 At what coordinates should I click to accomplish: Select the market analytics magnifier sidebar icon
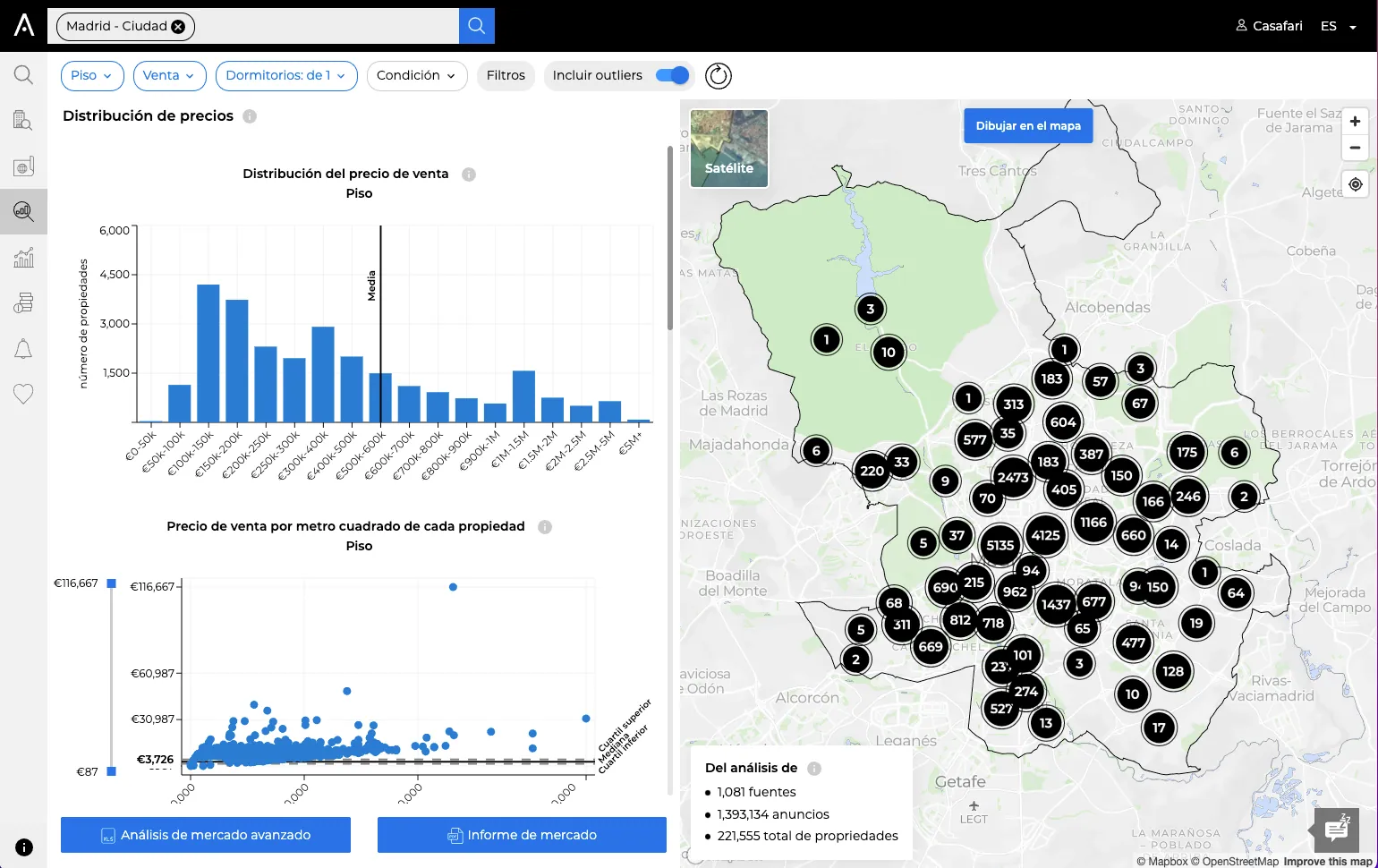pos(23,211)
